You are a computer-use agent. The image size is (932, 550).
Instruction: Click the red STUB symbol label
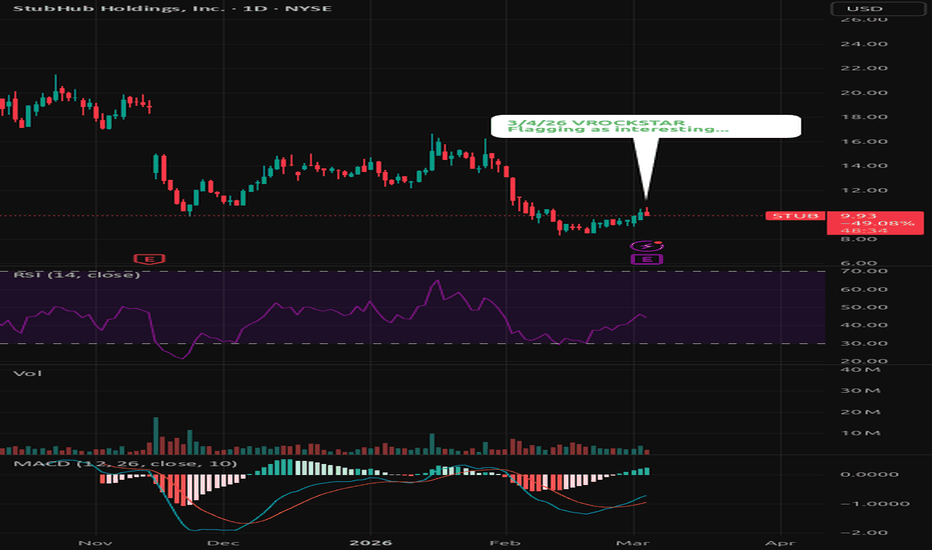click(x=795, y=215)
